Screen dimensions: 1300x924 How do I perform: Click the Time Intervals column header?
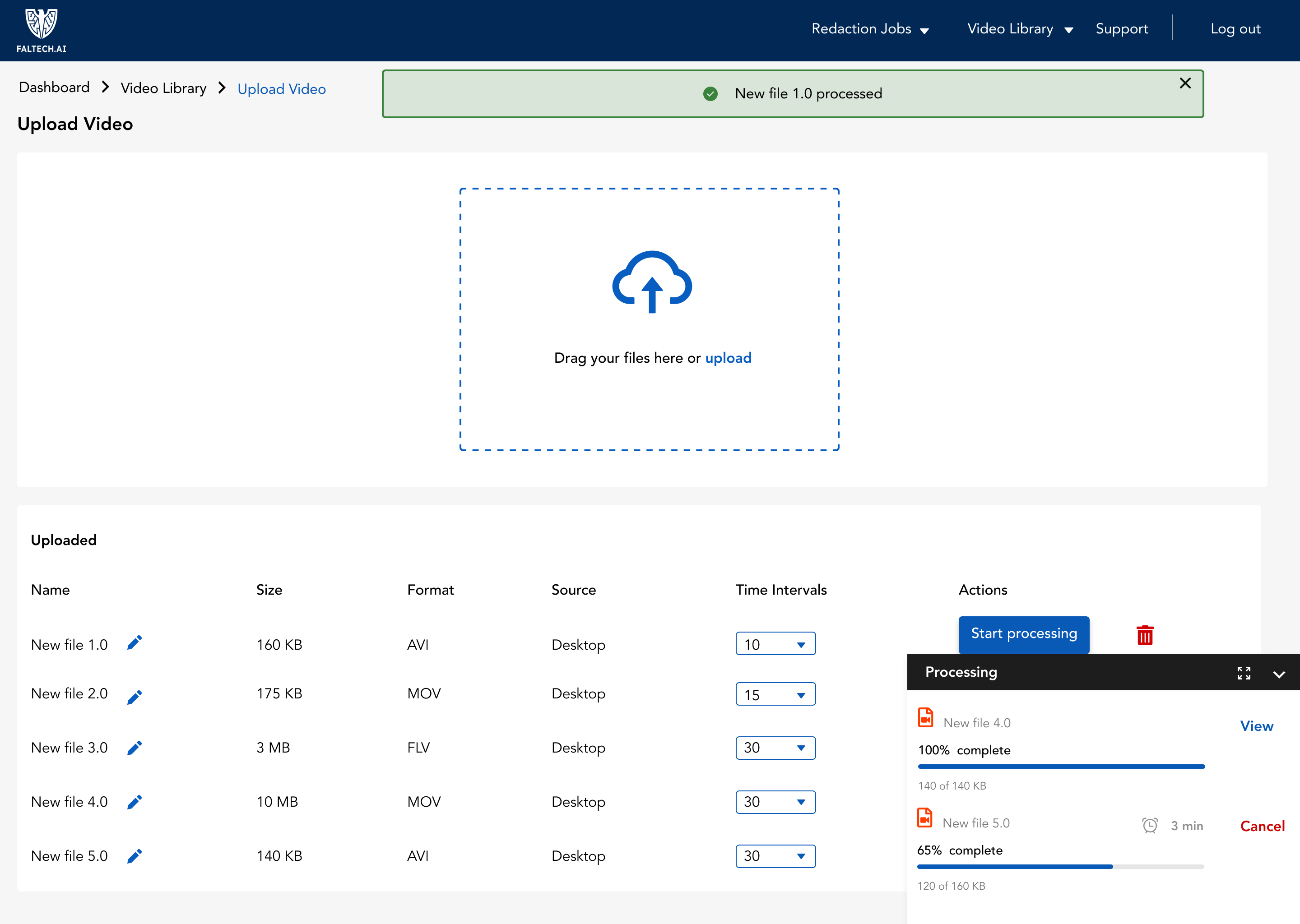coord(781,590)
